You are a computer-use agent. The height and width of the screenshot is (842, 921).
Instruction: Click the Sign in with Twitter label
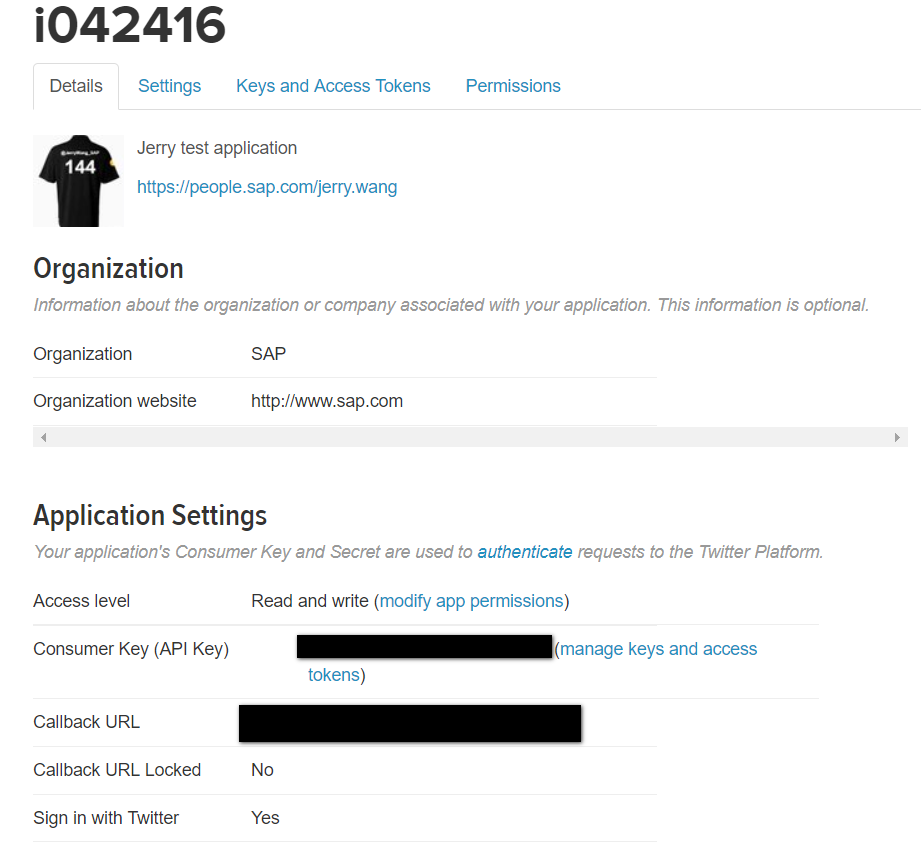[x=106, y=818]
